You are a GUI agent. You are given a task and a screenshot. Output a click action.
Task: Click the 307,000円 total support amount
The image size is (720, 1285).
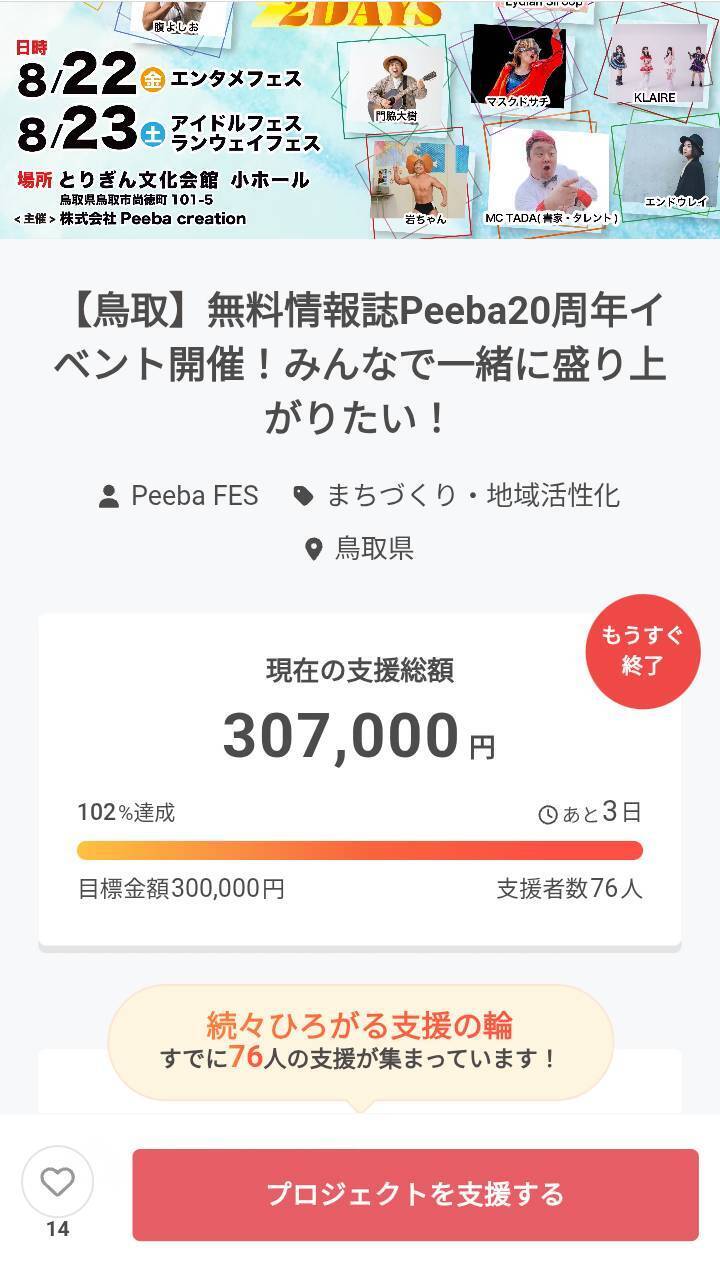click(358, 736)
